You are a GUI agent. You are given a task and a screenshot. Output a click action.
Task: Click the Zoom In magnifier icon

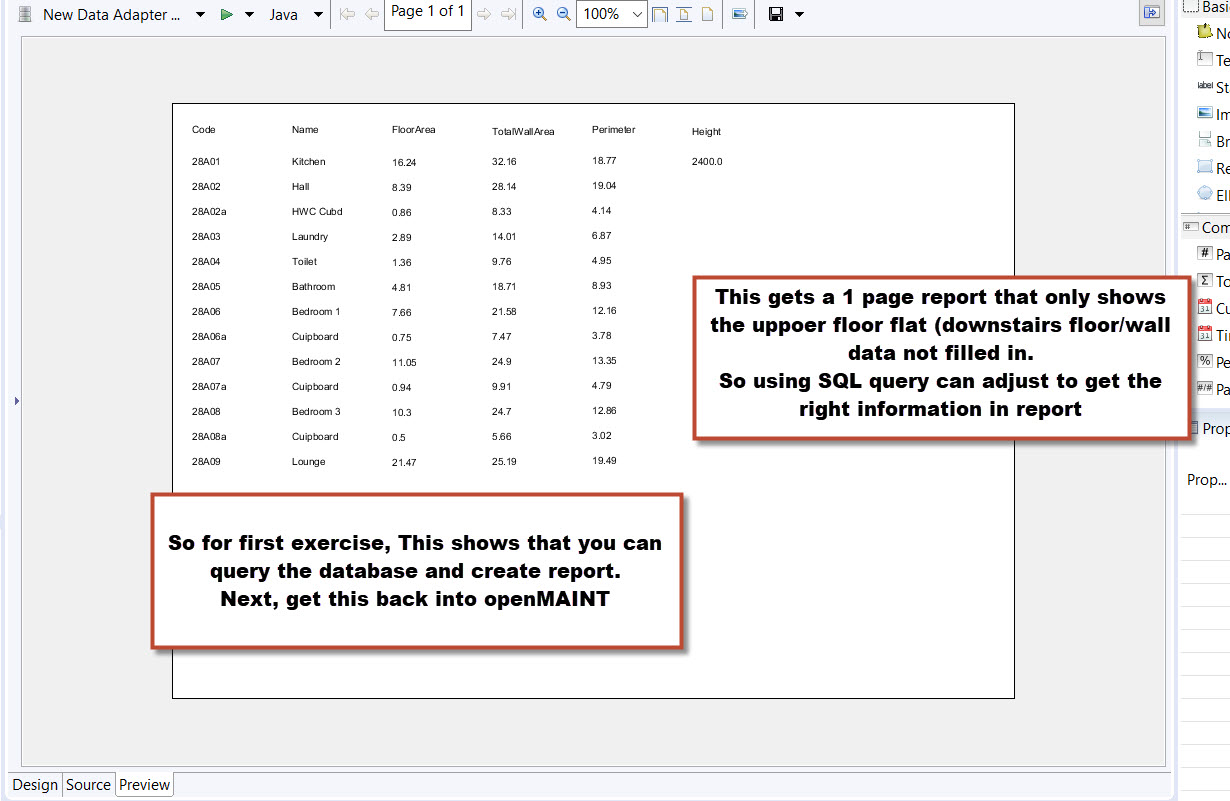(540, 14)
